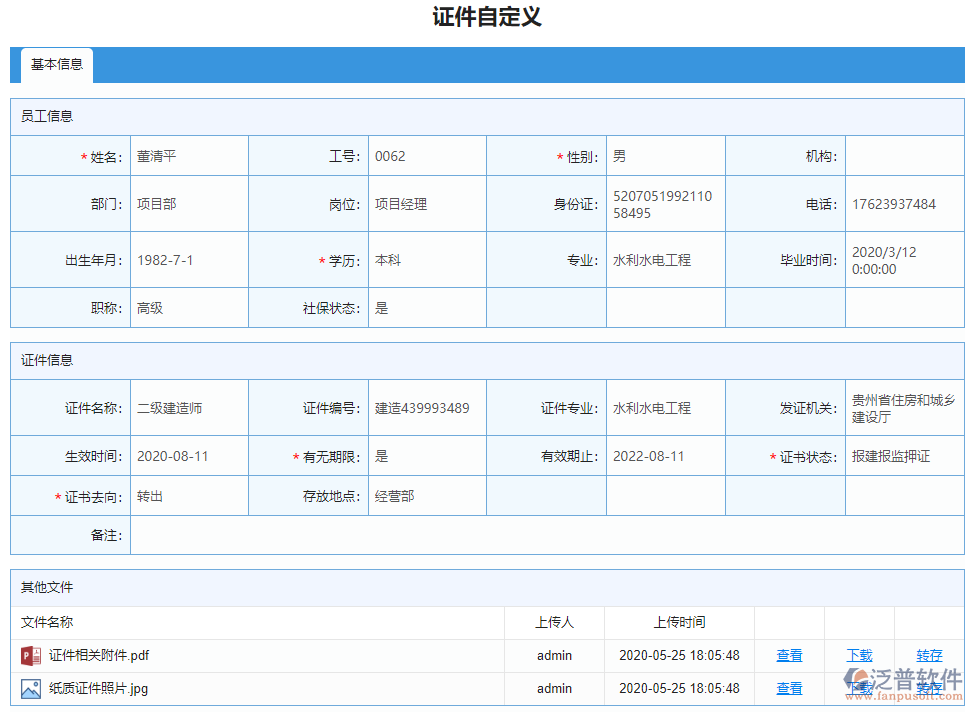Click the 电话 field 17623937484
Viewport: 973px width, 712px height.
(x=903, y=204)
